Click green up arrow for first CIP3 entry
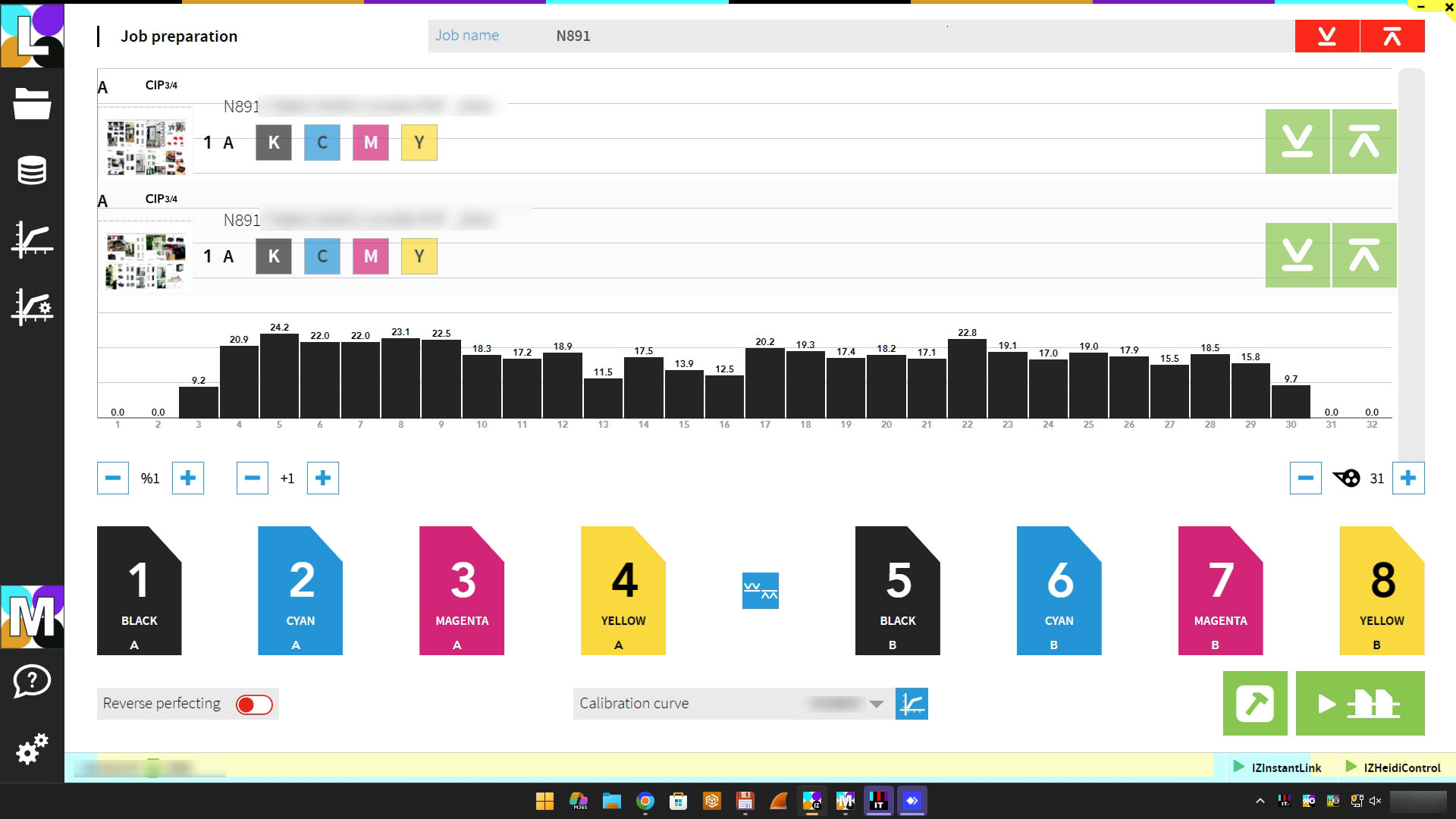The image size is (1456, 819). [1363, 142]
